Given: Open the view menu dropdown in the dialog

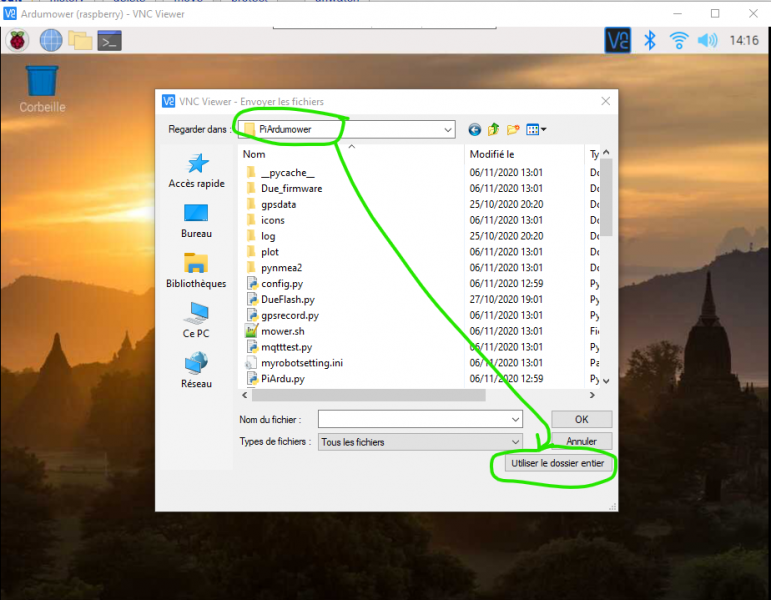Looking at the screenshot, I should [x=536, y=129].
